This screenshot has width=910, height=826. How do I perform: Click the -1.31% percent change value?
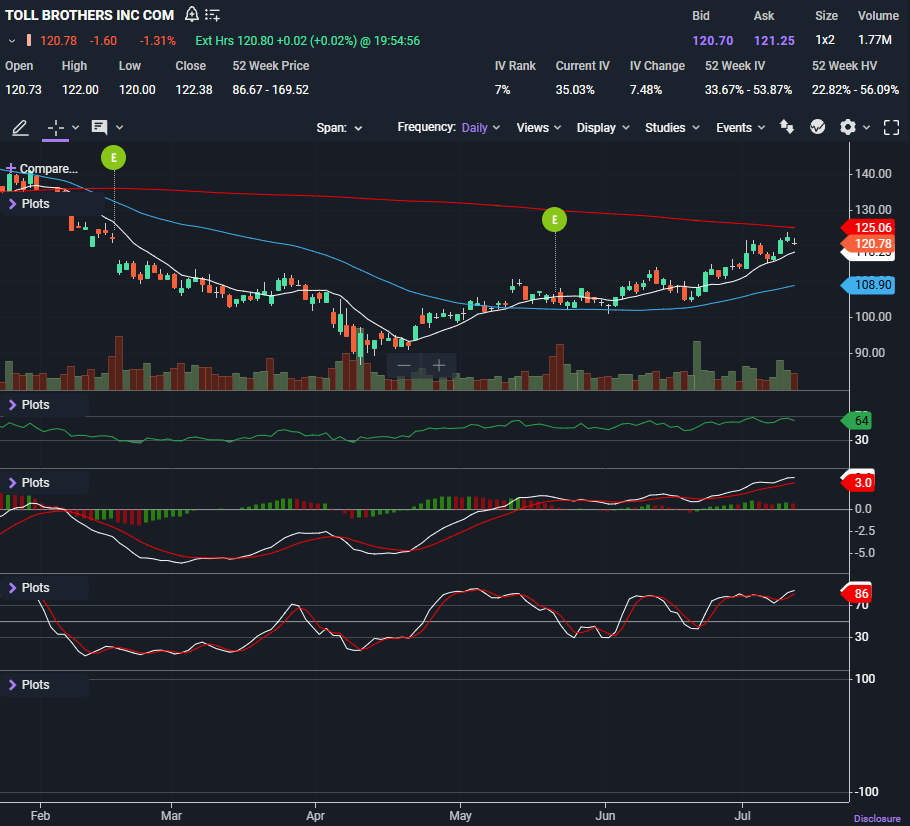coord(158,41)
